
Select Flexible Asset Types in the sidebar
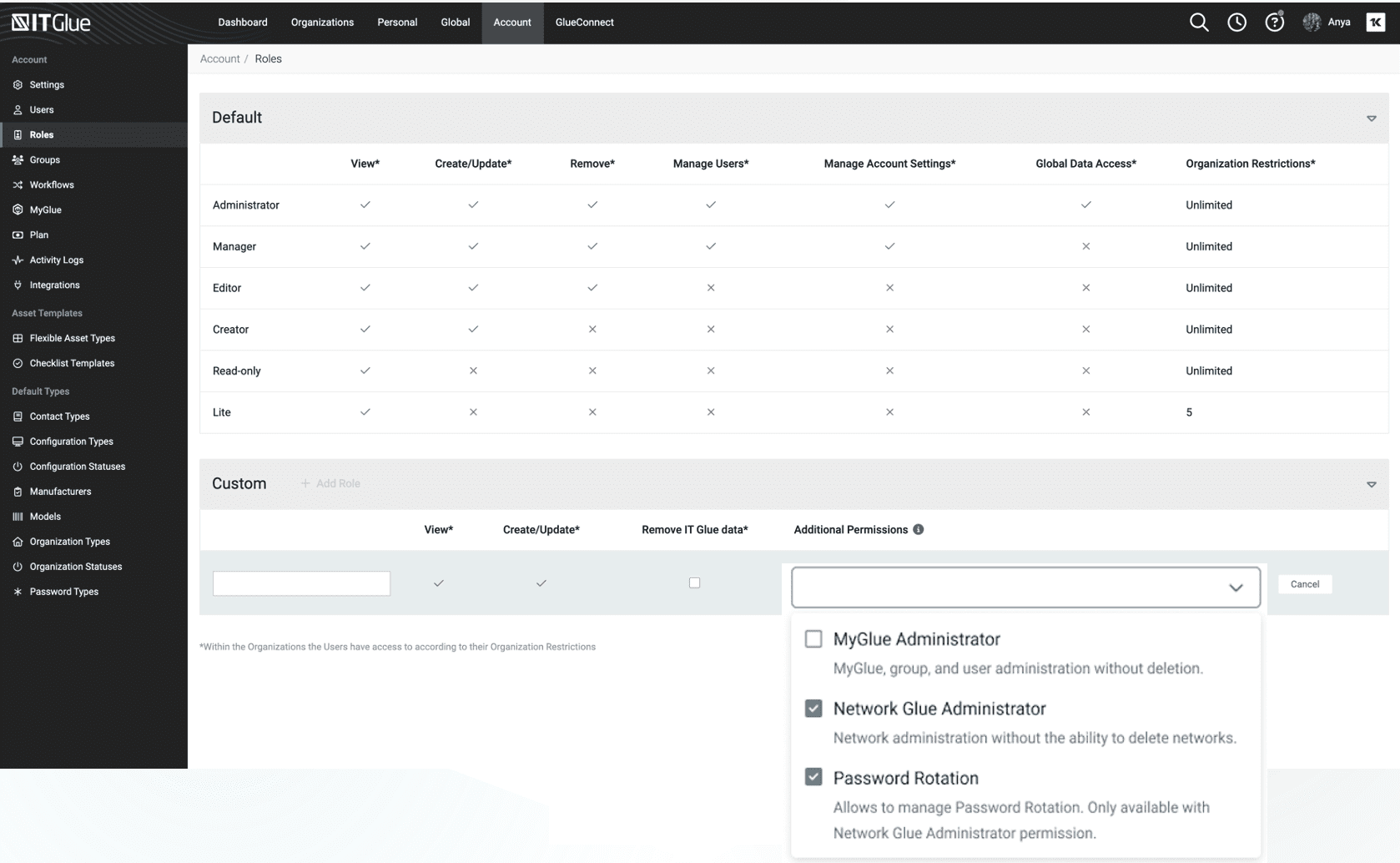[x=72, y=338]
